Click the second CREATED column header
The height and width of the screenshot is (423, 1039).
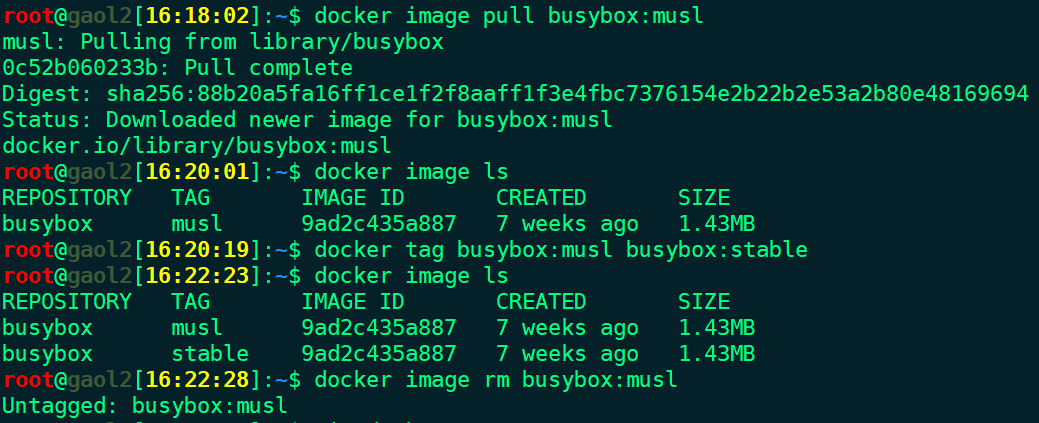click(x=541, y=302)
